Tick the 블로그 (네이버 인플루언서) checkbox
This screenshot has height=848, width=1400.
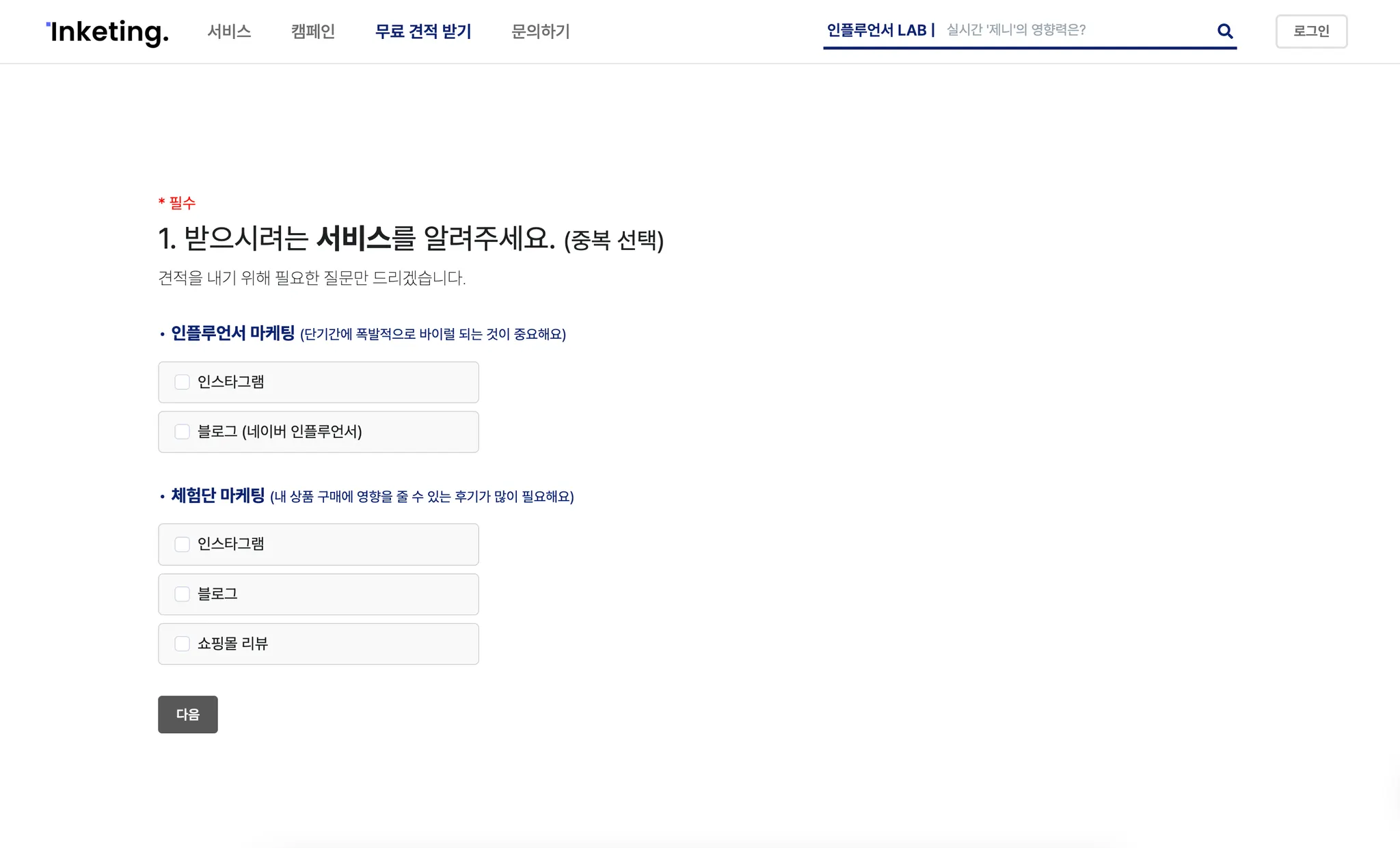click(x=182, y=432)
